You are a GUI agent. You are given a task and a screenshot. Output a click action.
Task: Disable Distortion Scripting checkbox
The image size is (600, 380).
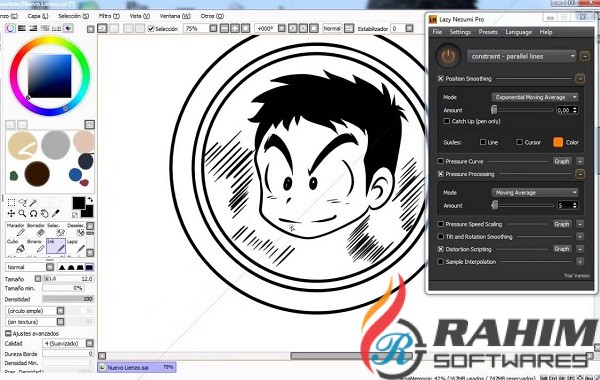point(440,249)
